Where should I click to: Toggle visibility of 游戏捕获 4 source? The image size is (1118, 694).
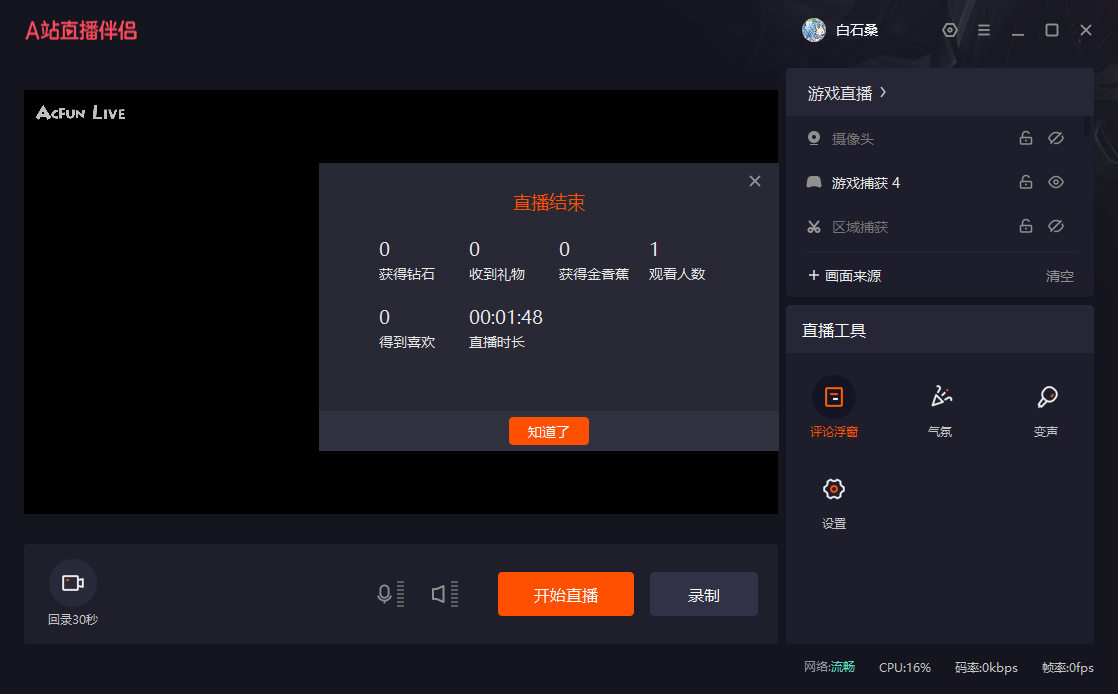pos(1055,182)
